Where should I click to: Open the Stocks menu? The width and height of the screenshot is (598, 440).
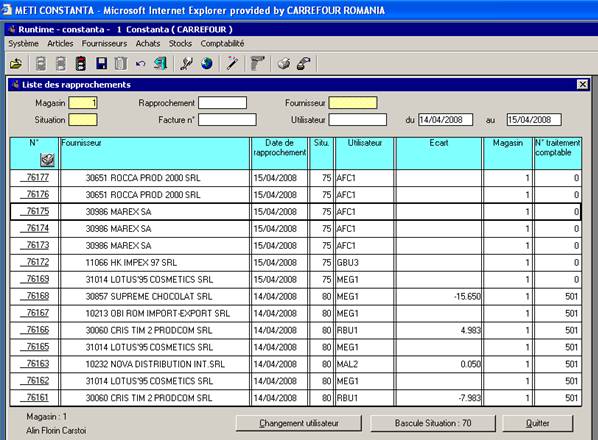click(x=180, y=43)
